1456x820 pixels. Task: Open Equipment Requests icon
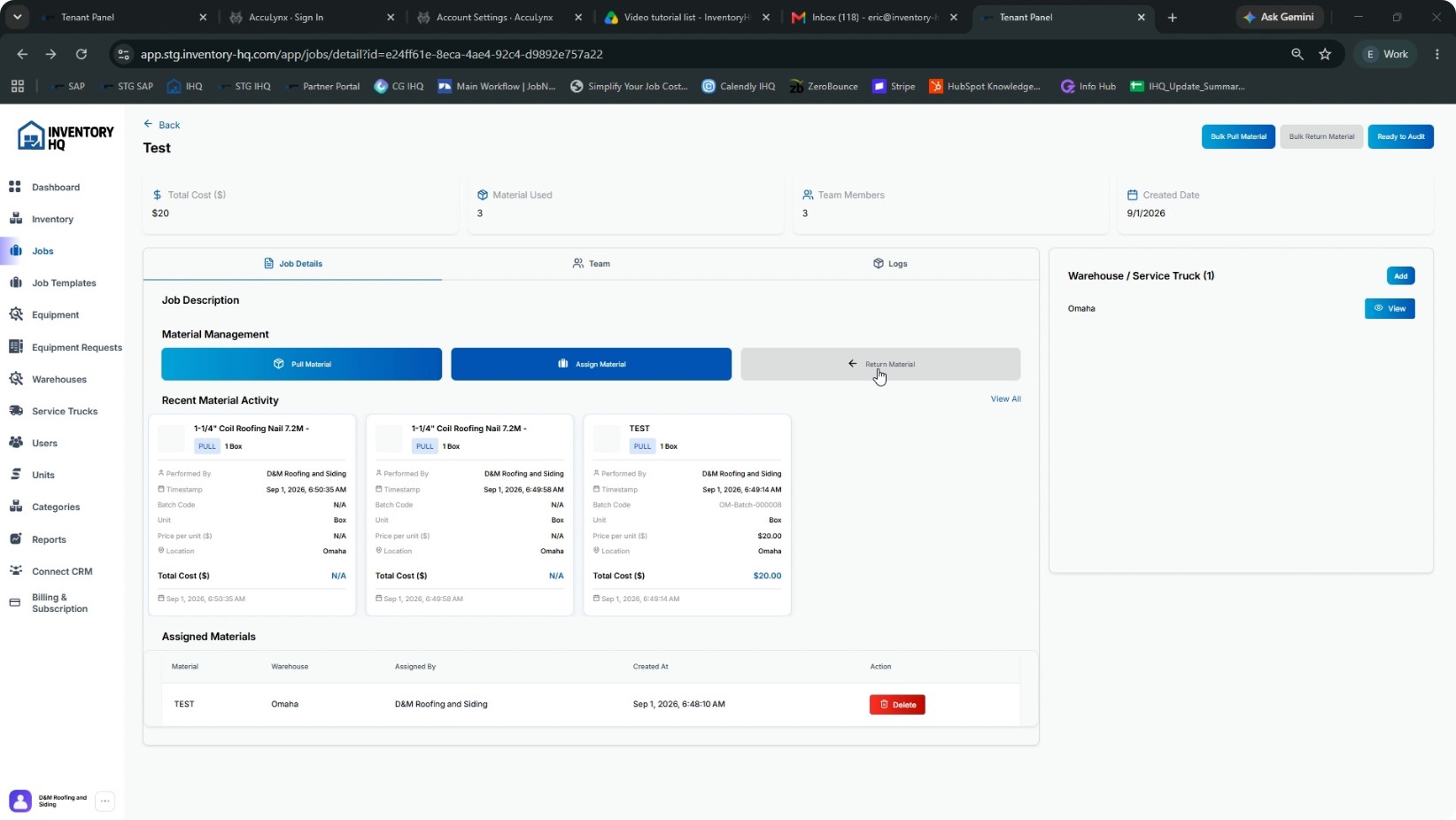(x=15, y=347)
